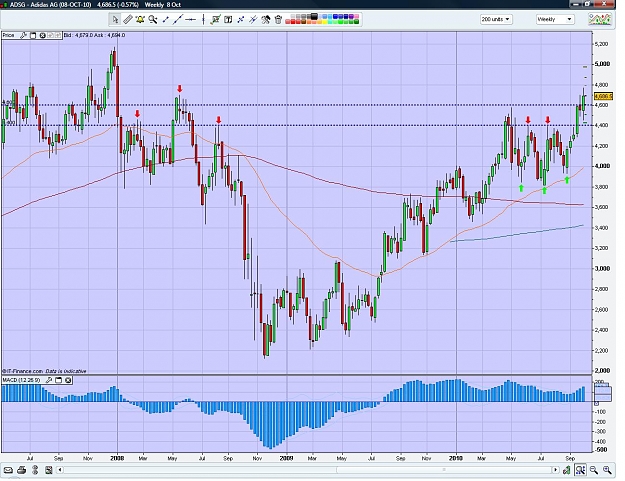Select the black color swatch
The image size is (625, 481).
tap(314, 16)
